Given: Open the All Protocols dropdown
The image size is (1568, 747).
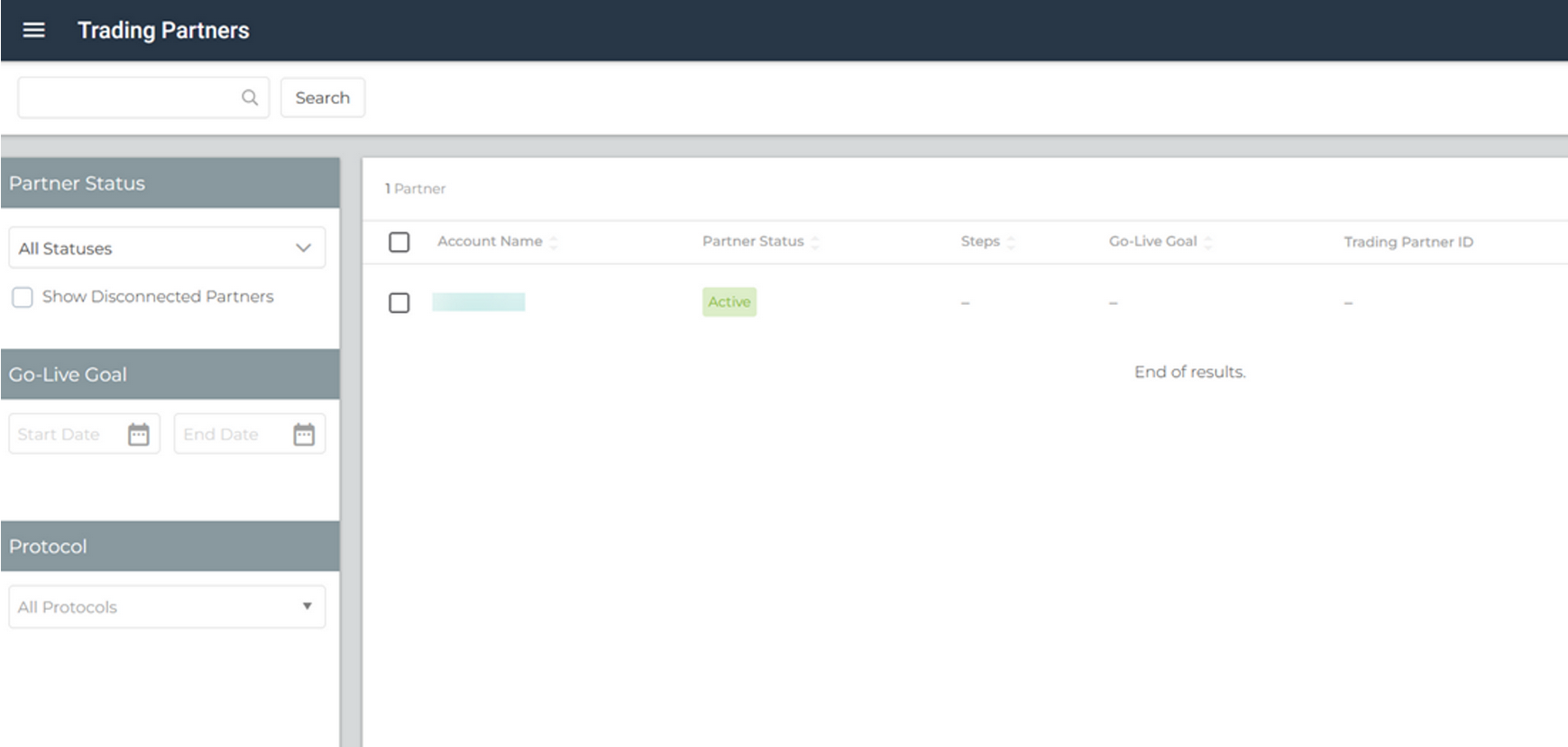Looking at the screenshot, I should (167, 607).
